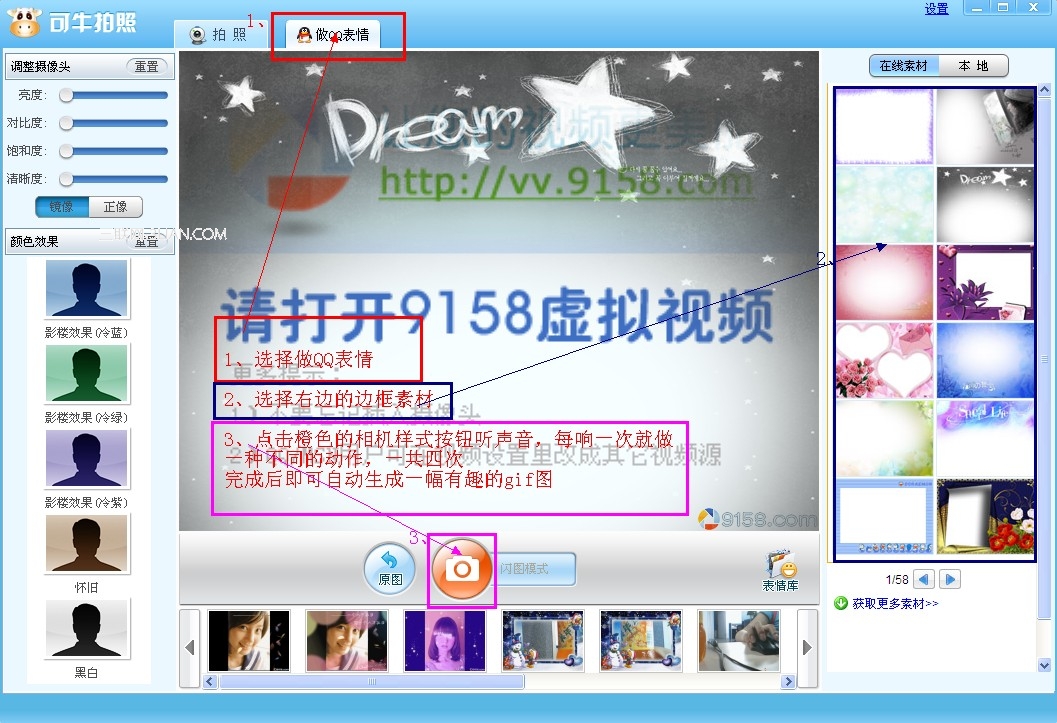This screenshot has width=1057, height=723.
Task: Click the orange camera shutter button
Action: point(462,569)
